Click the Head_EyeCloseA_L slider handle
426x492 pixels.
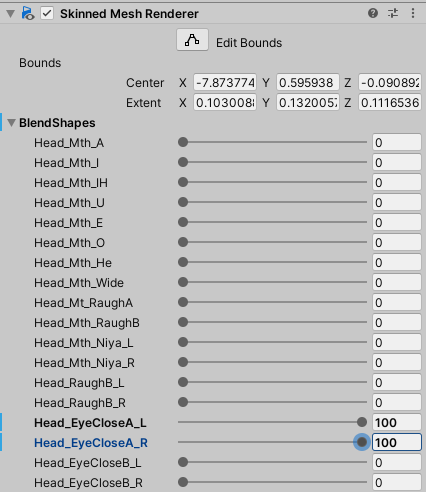click(x=362, y=422)
